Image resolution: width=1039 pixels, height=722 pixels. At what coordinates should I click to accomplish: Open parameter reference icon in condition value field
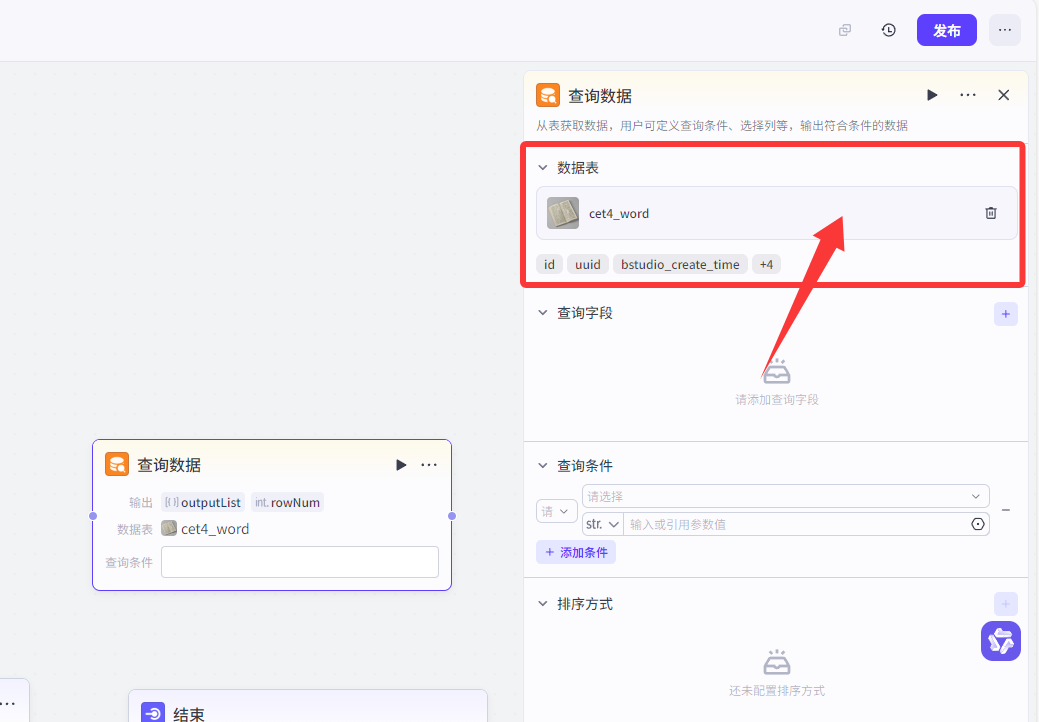pos(978,523)
